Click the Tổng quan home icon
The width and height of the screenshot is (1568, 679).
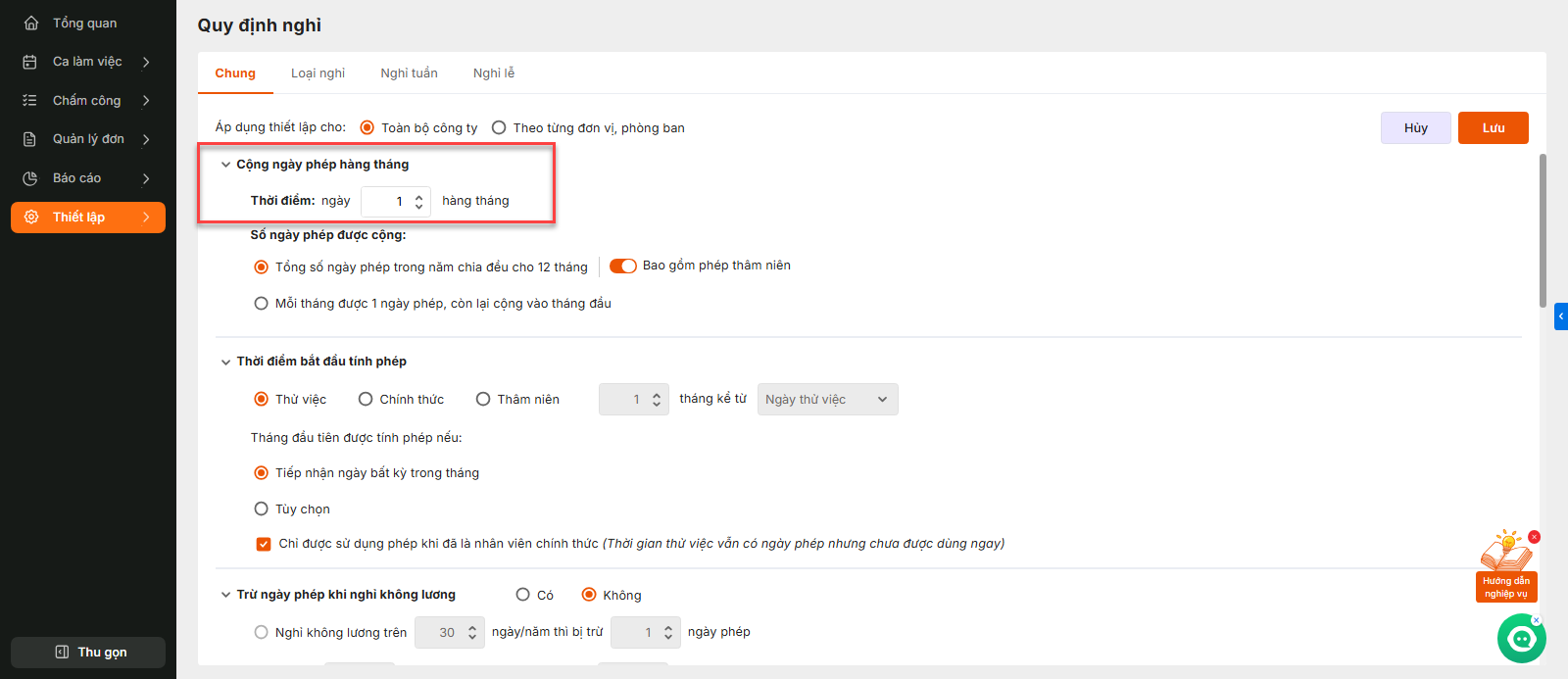pos(31,23)
